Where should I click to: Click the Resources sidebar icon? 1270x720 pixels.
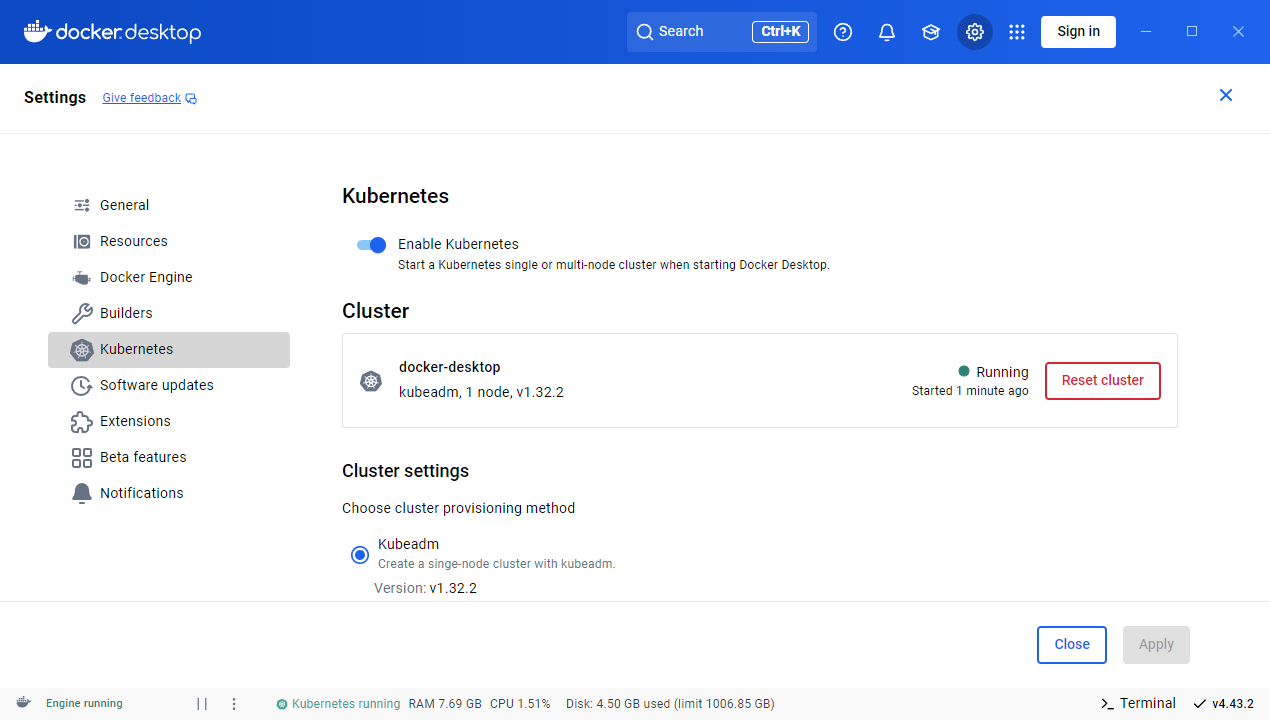(x=82, y=241)
